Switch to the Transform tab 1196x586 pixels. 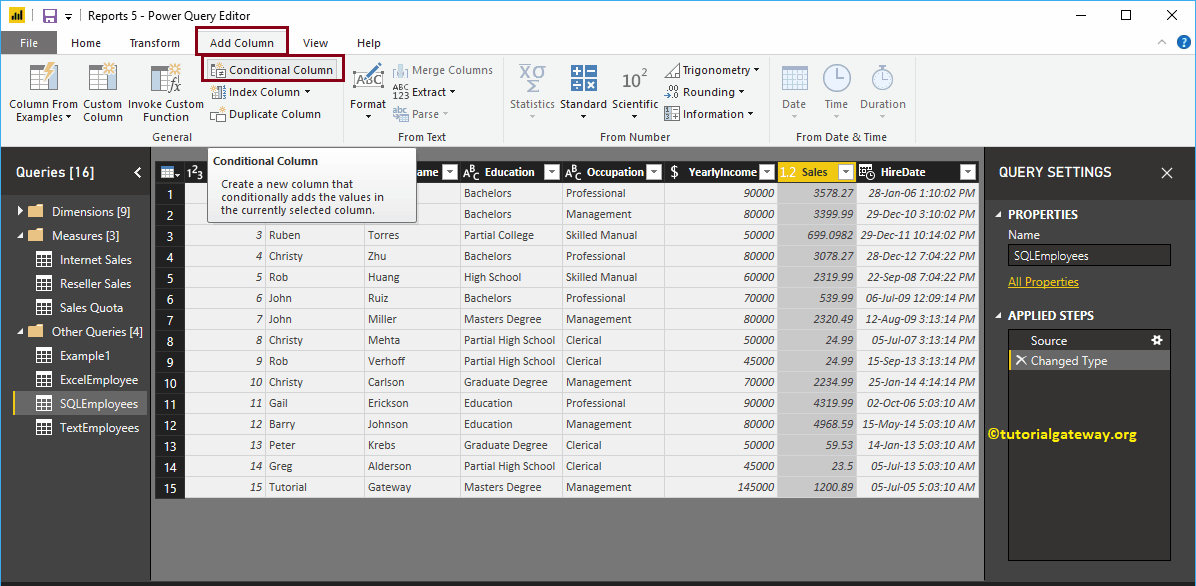[155, 43]
